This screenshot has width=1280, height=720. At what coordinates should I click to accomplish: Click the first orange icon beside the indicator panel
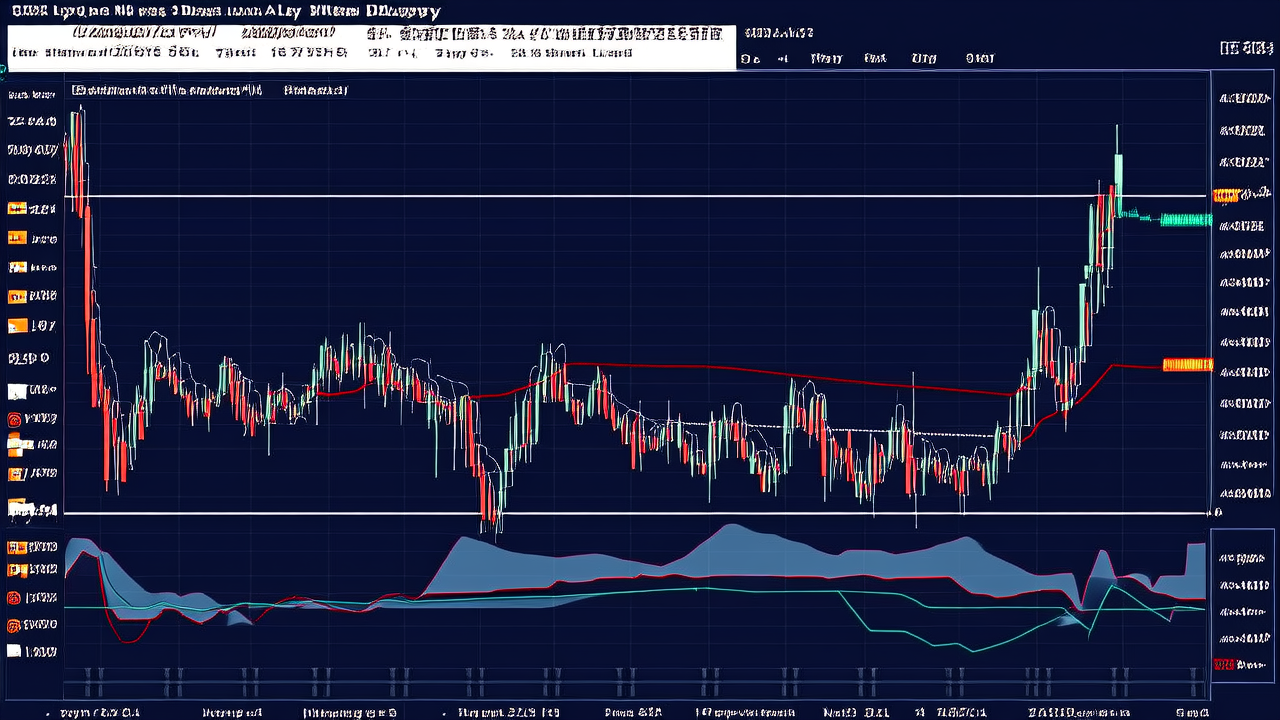click(15, 547)
